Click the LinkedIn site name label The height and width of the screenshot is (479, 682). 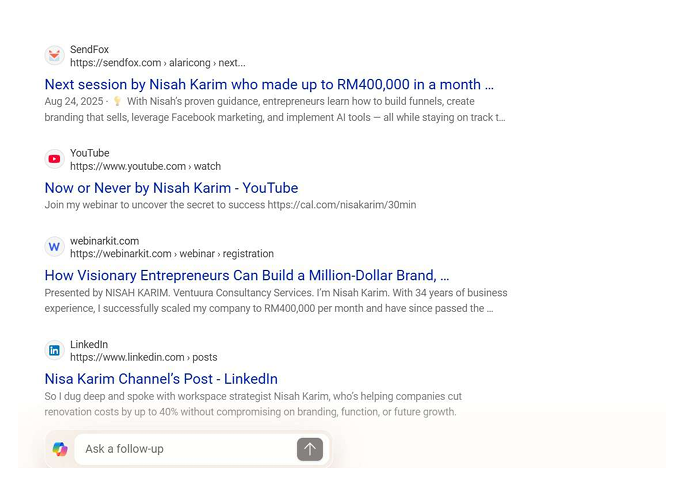[x=89, y=345]
